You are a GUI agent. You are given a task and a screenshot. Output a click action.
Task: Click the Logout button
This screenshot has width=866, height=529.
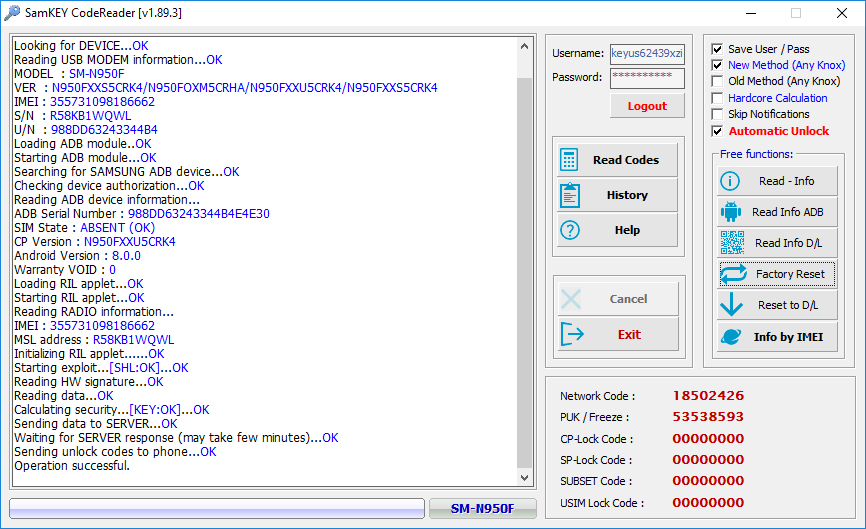pyautogui.click(x=647, y=106)
